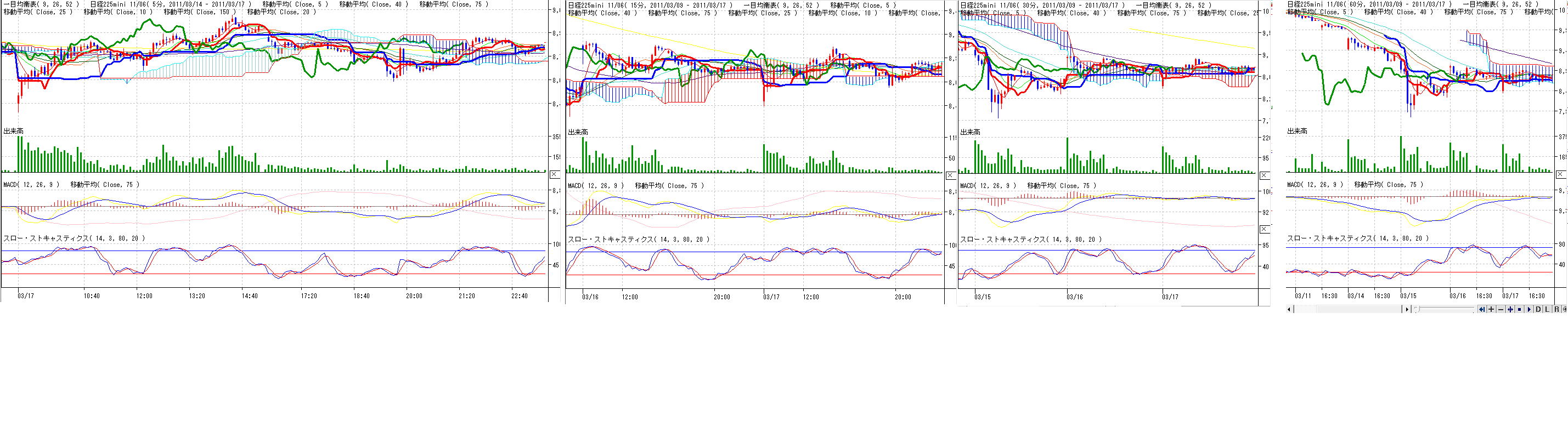
Task: Click the 出来高 label in 15-minute chart
Action: point(578,132)
